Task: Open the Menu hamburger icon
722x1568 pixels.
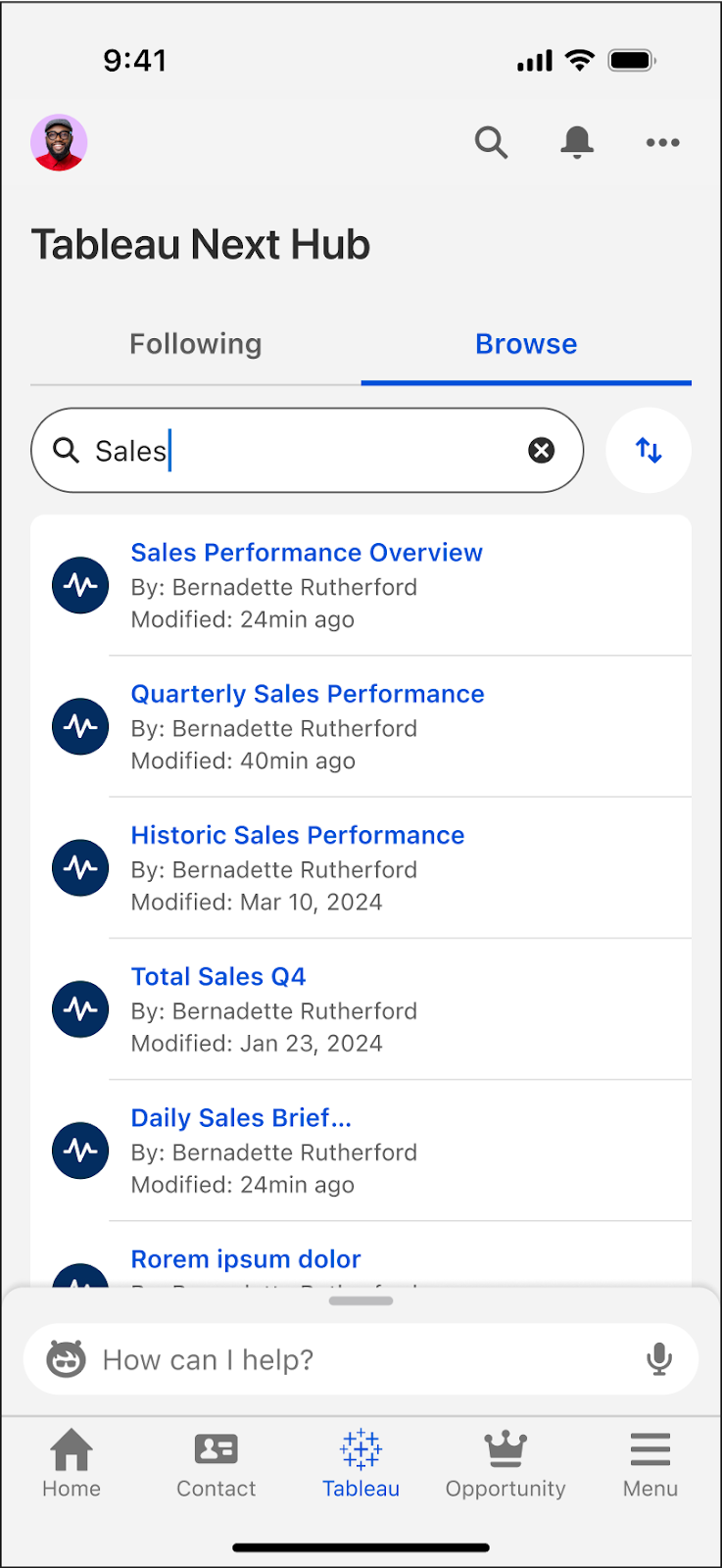Action: point(650,1449)
